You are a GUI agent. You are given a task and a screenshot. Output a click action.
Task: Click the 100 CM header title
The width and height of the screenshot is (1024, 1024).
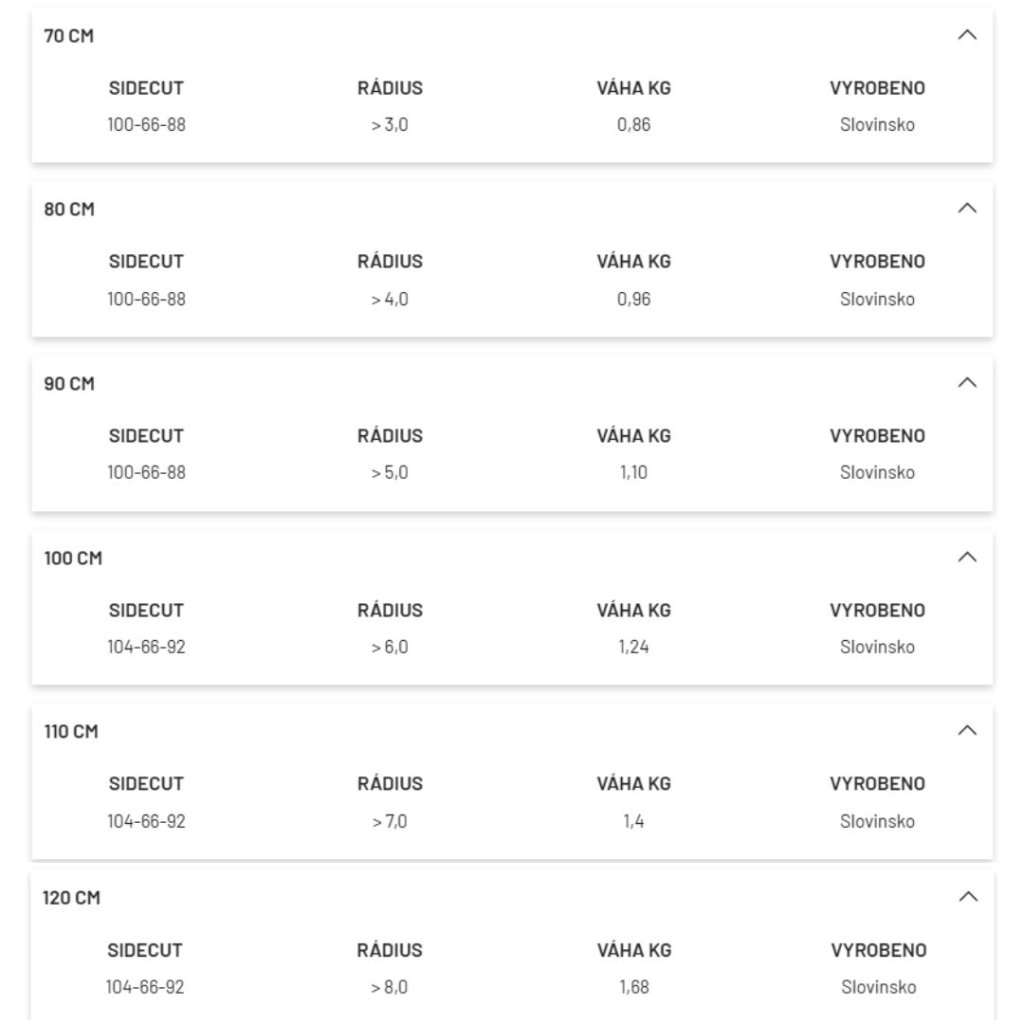tap(73, 559)
